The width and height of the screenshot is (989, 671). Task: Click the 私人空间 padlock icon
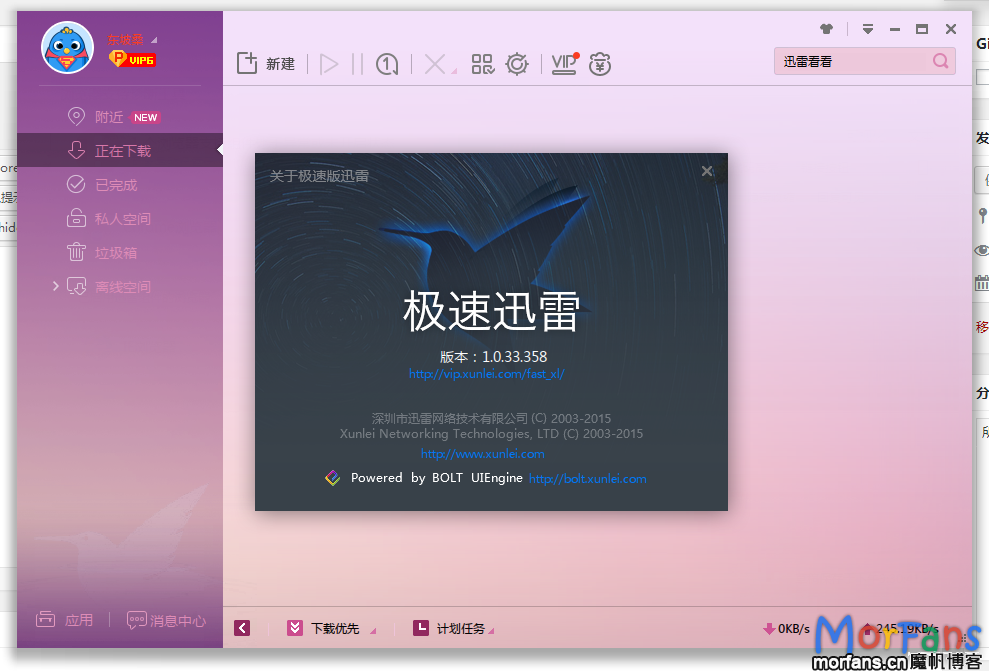pos(76,218)
